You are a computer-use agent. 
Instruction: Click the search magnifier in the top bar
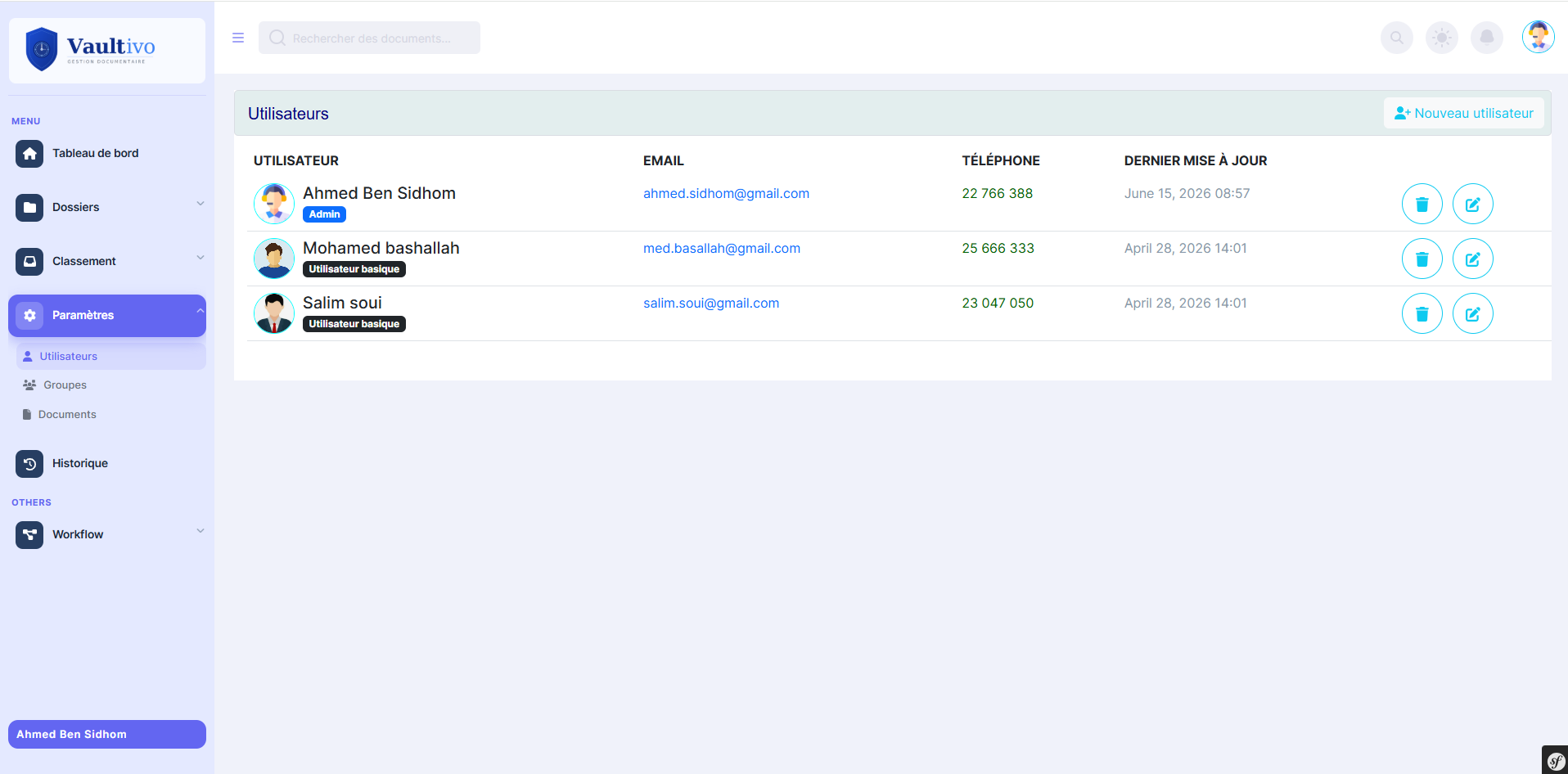point(1397,38)
